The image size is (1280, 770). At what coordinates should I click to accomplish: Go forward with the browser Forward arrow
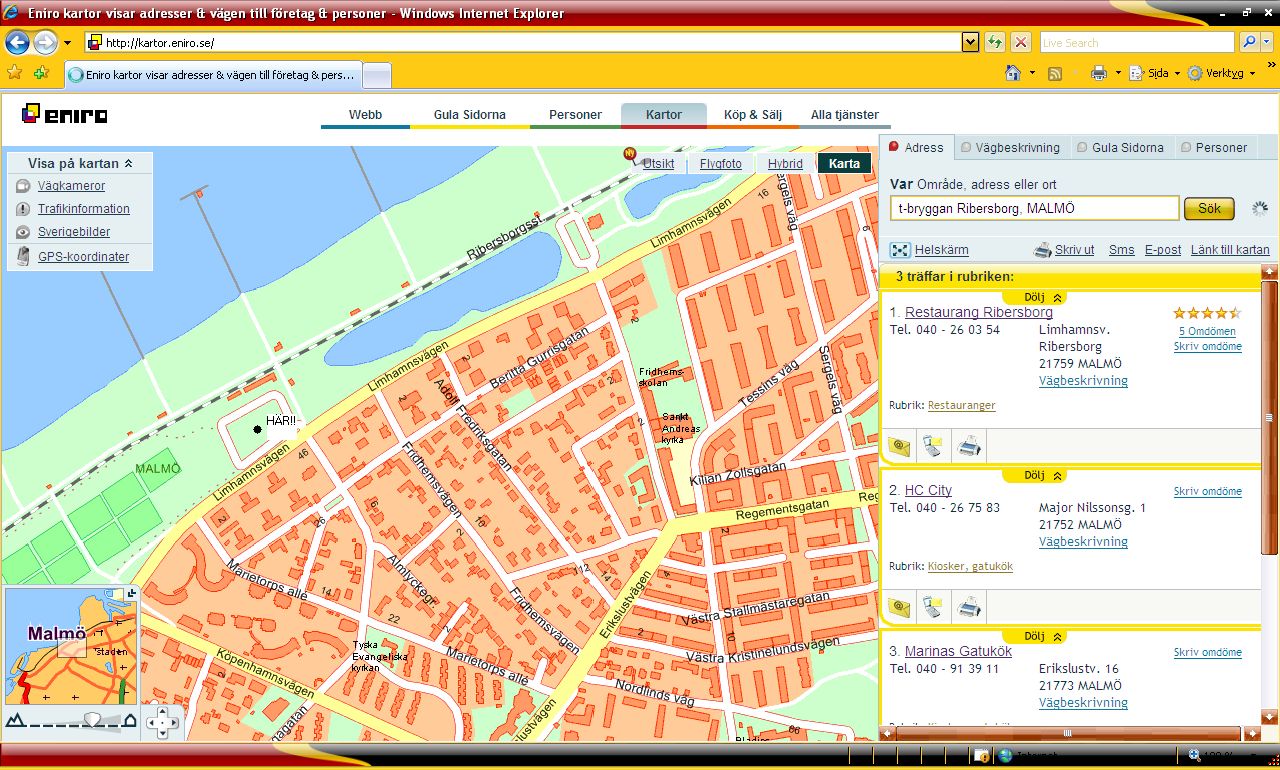coord(45,43)
